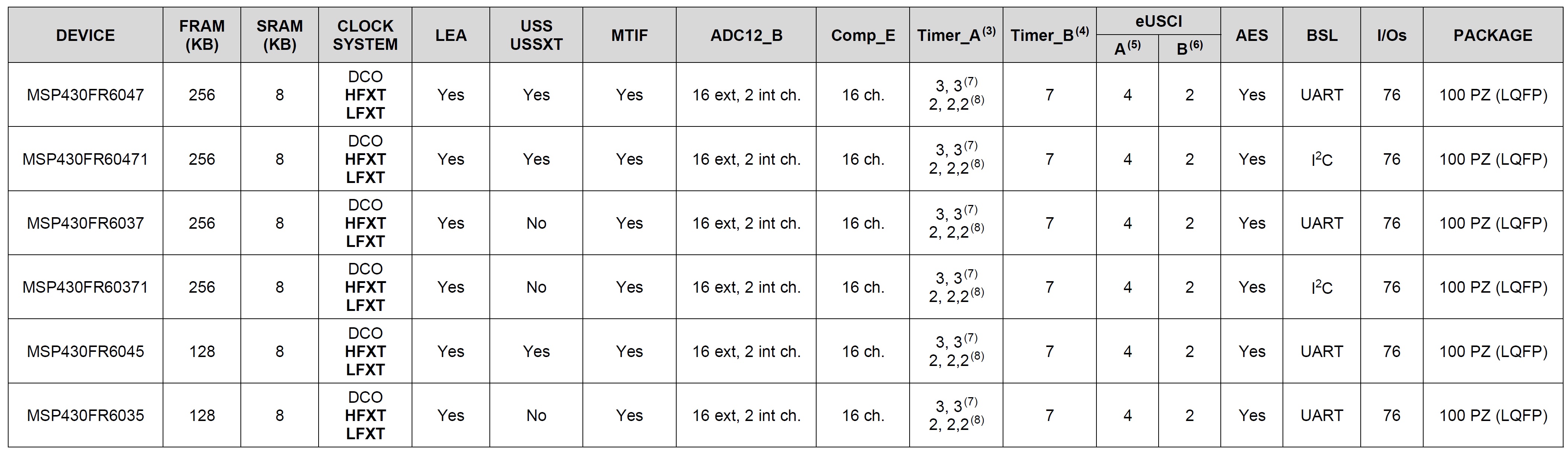Select the BSL column header
The height and width of the screenshot is (450, 1568).
[1322, 35]
